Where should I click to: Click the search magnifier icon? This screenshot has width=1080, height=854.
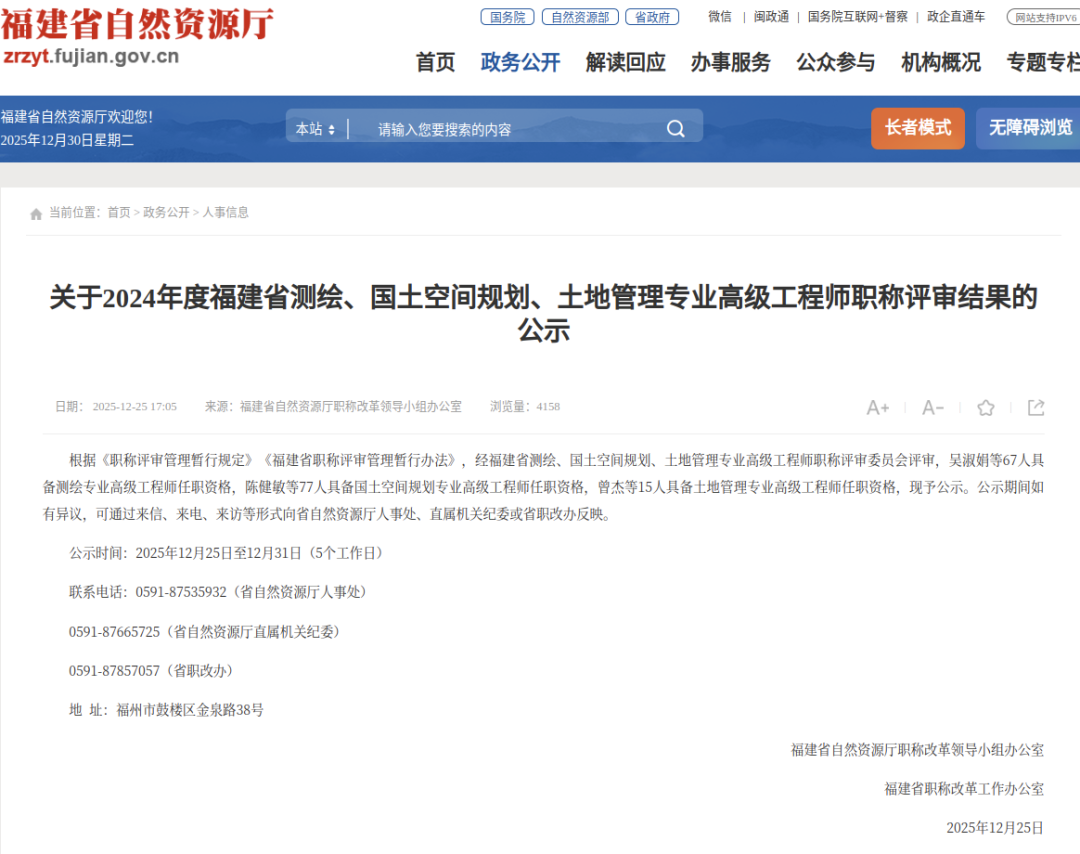point(675,128)
